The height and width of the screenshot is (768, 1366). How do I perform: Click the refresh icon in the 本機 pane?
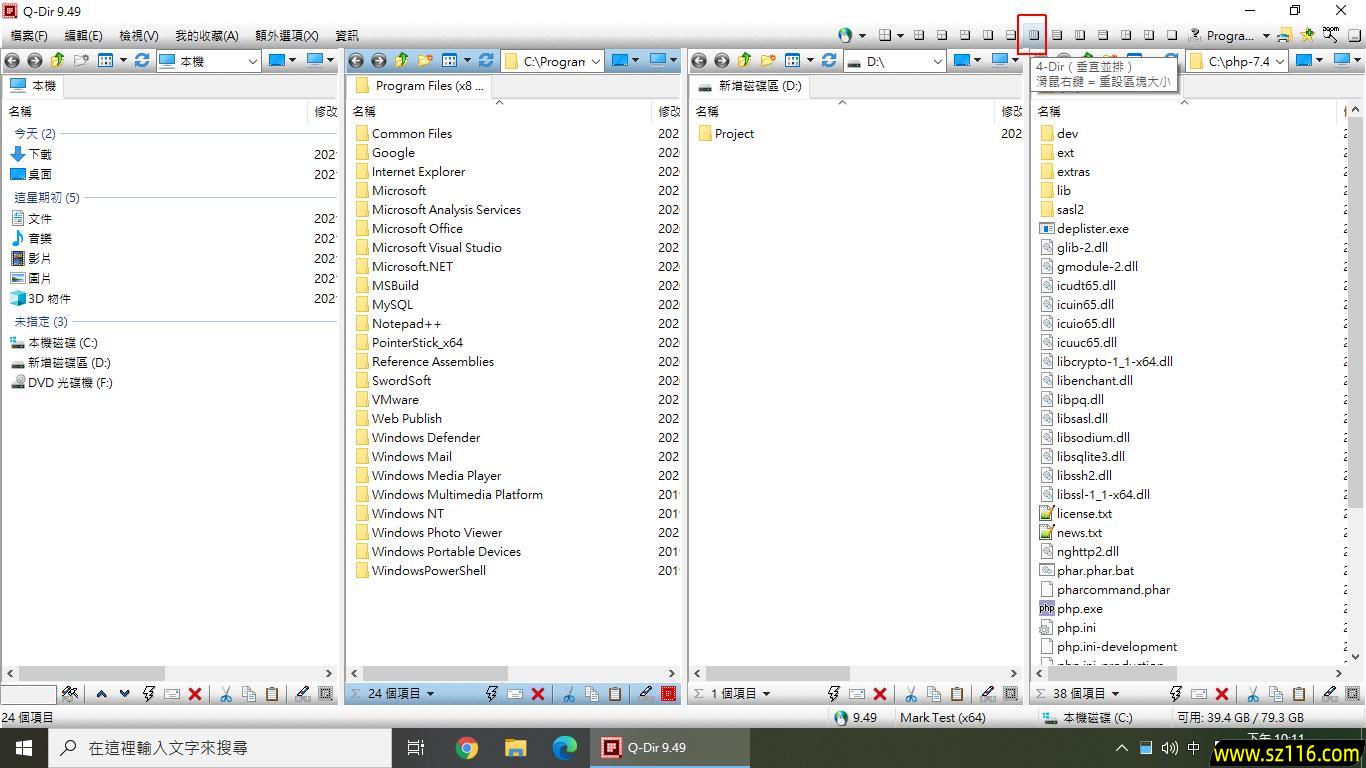pos(142,61)
